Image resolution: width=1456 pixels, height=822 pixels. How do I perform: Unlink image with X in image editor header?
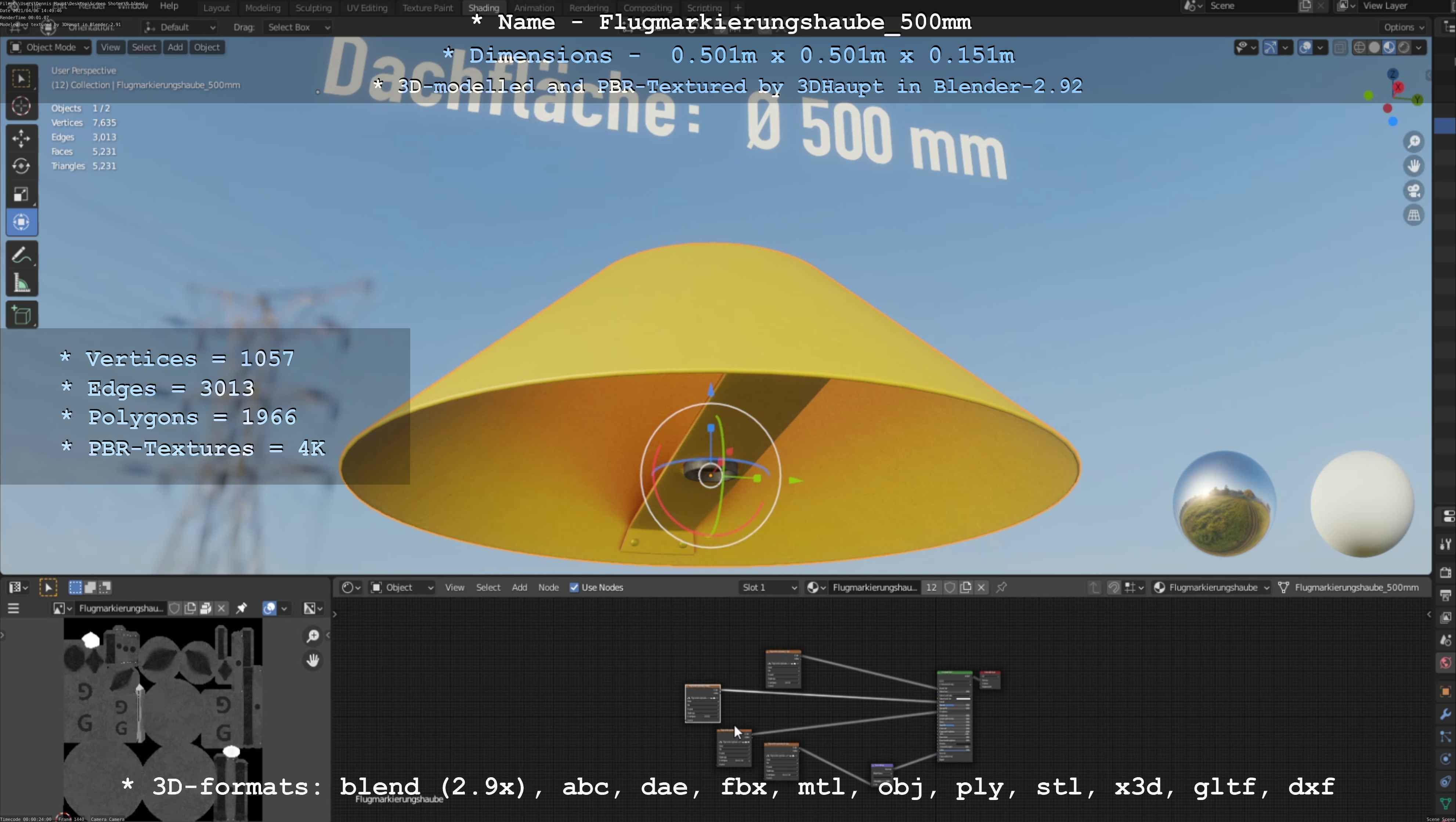(x=221, y=608)
